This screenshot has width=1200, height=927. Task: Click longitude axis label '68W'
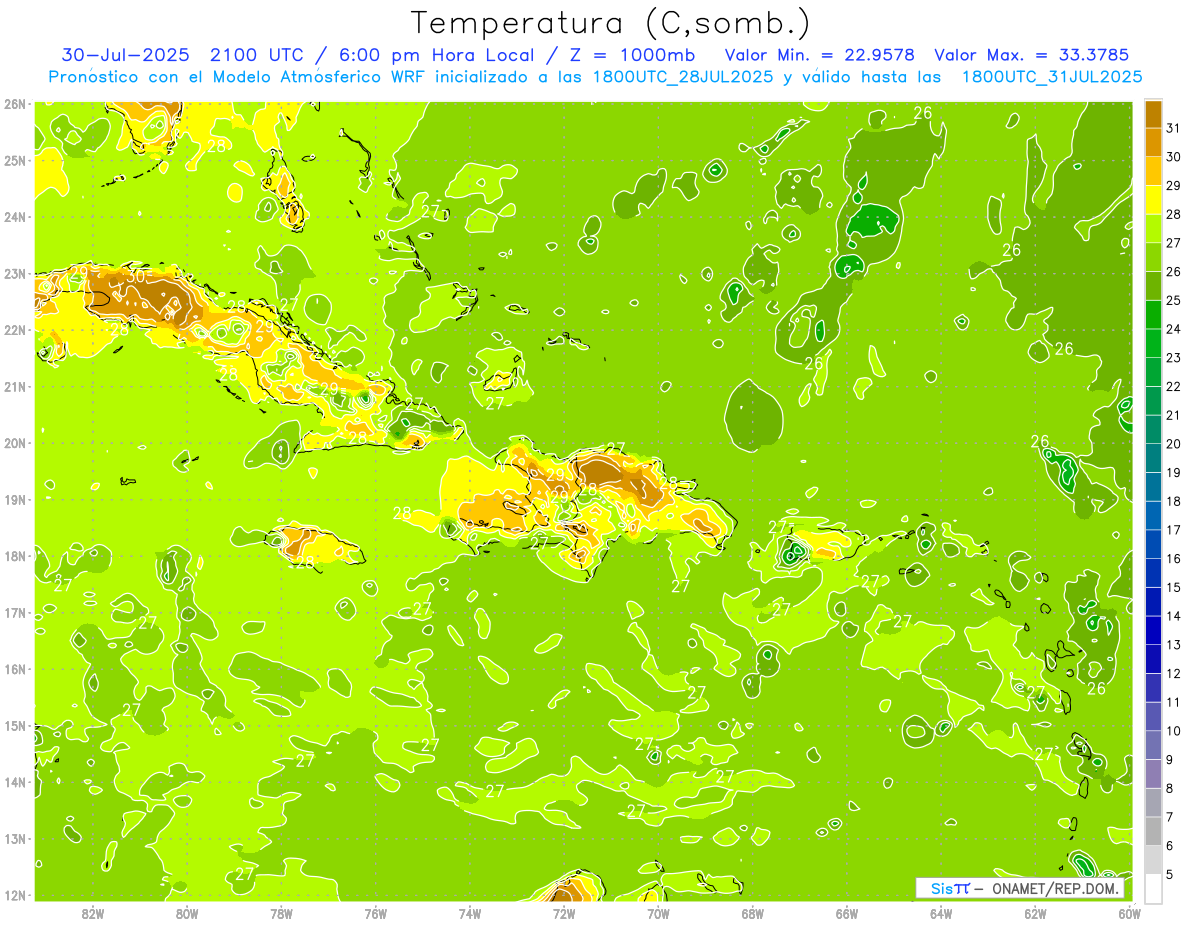752,914
